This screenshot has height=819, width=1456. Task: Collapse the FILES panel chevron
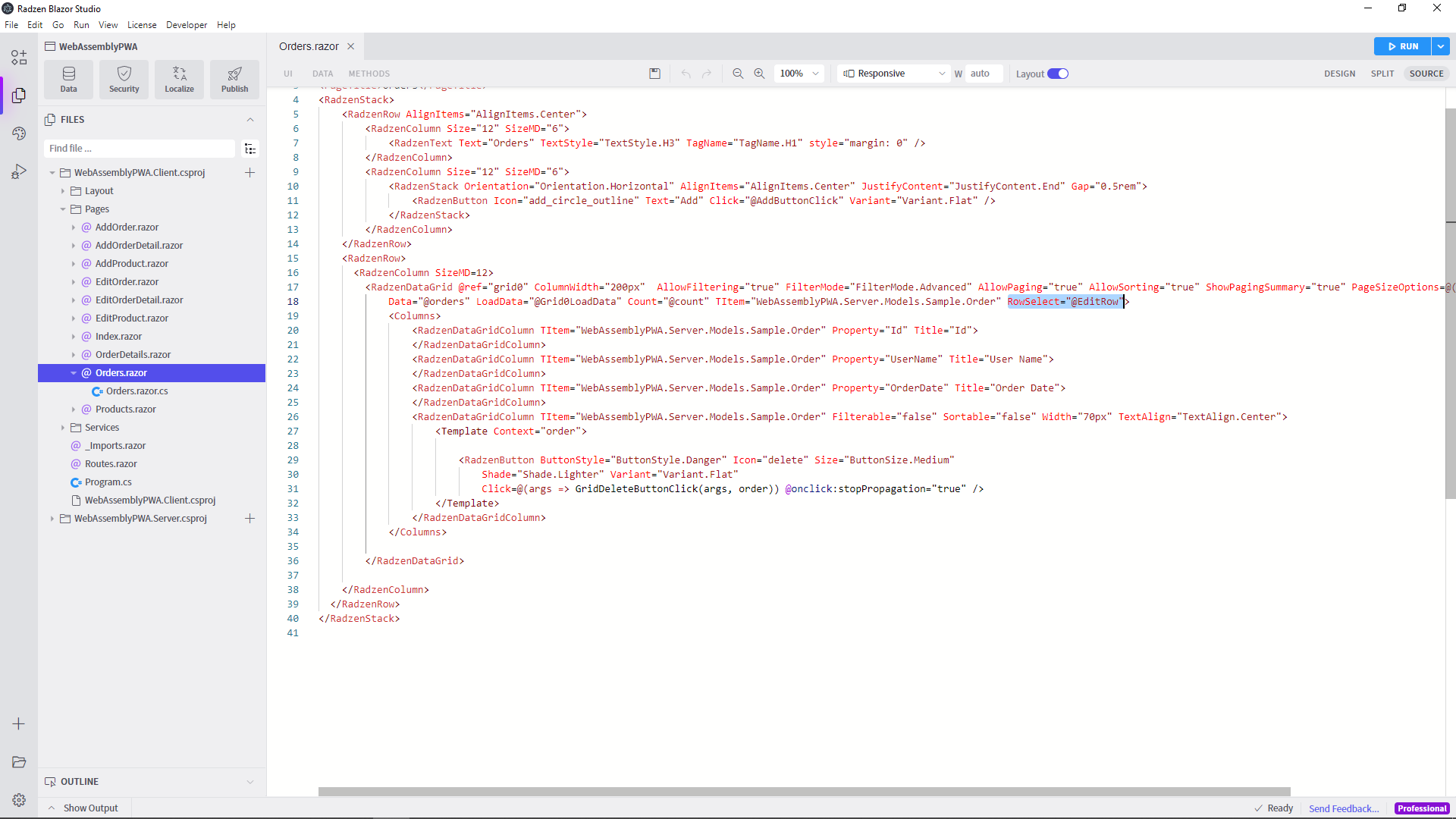250,120
